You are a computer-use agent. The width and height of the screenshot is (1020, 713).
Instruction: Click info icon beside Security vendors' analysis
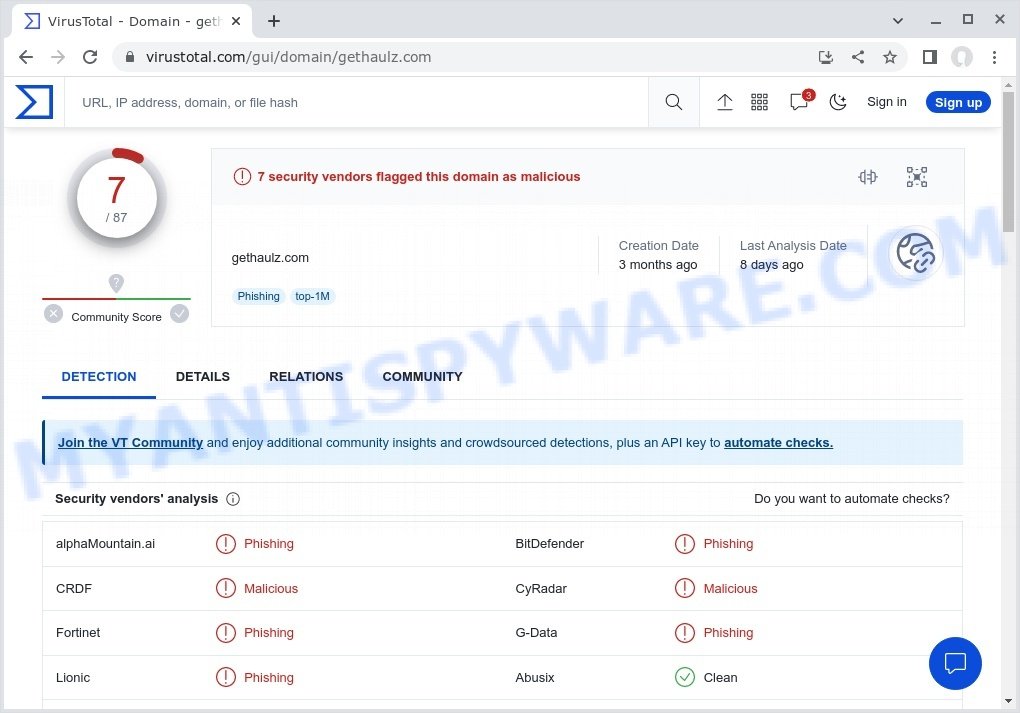pos(233,499)
